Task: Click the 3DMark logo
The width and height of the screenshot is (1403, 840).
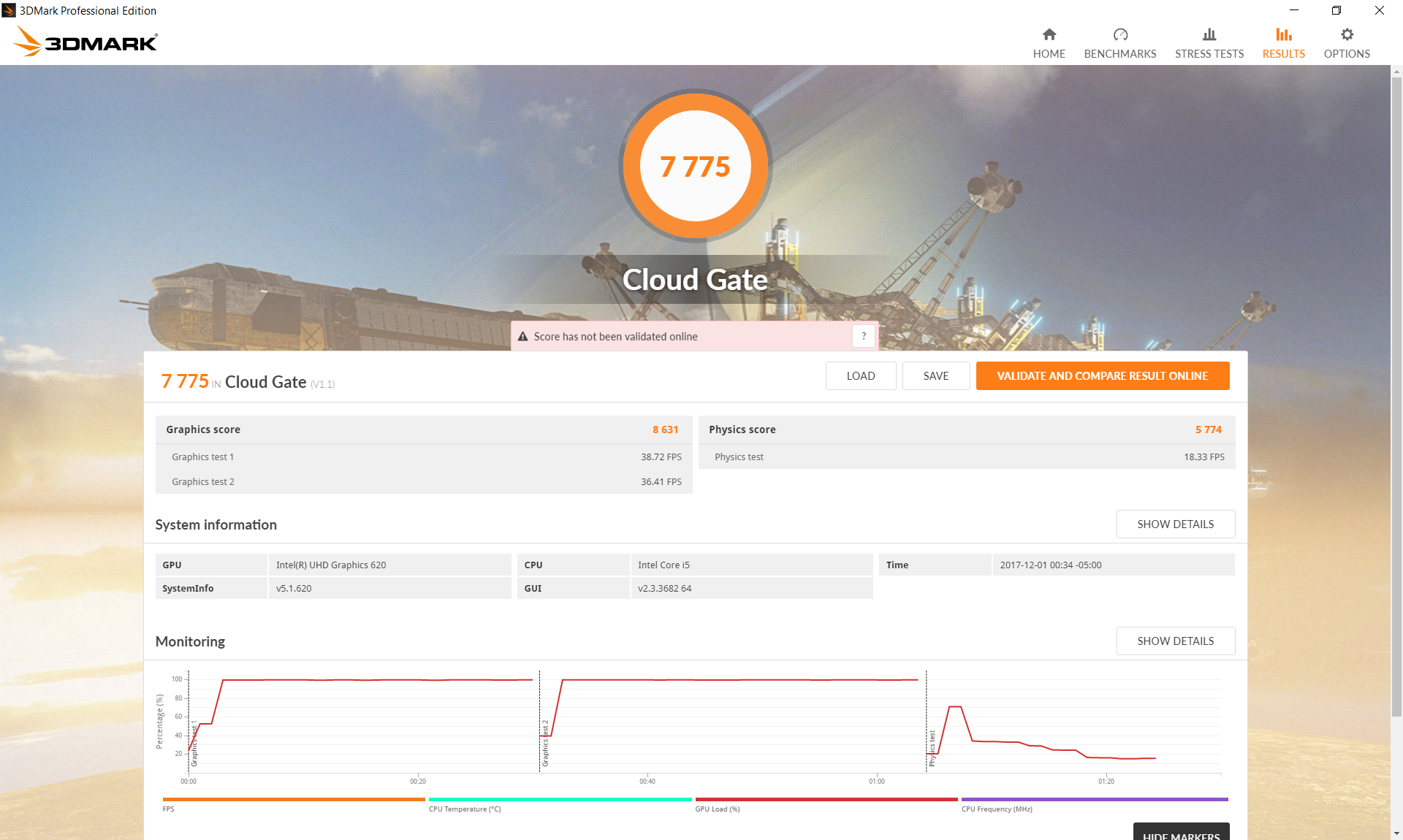Action: coord(85,42)
